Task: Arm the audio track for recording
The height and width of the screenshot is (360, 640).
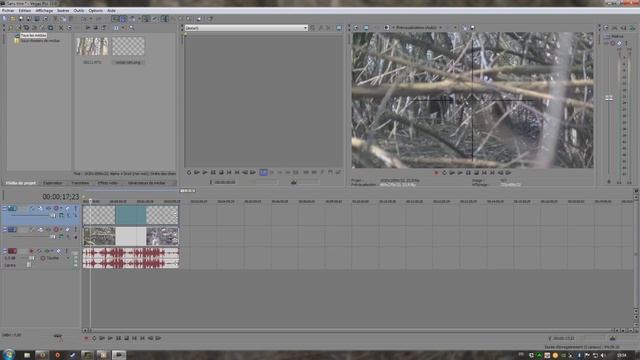Action: point(31,251)
